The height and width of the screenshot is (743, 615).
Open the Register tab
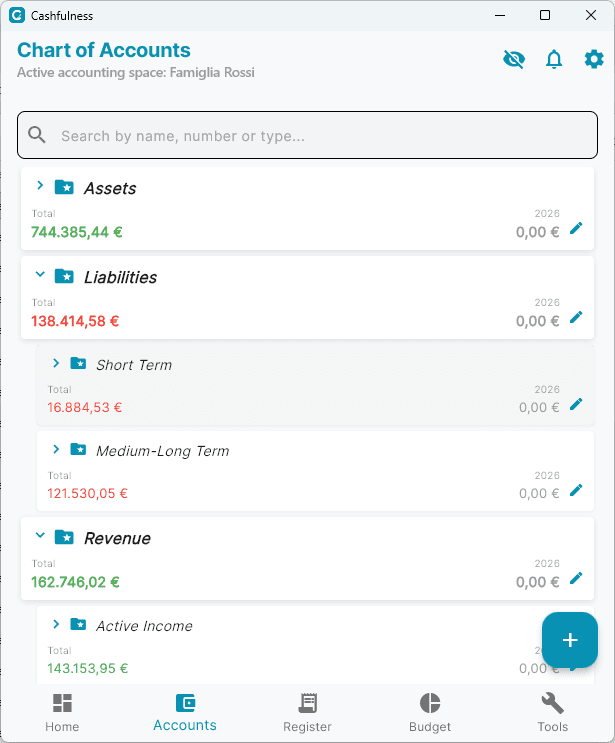(307, 712)
